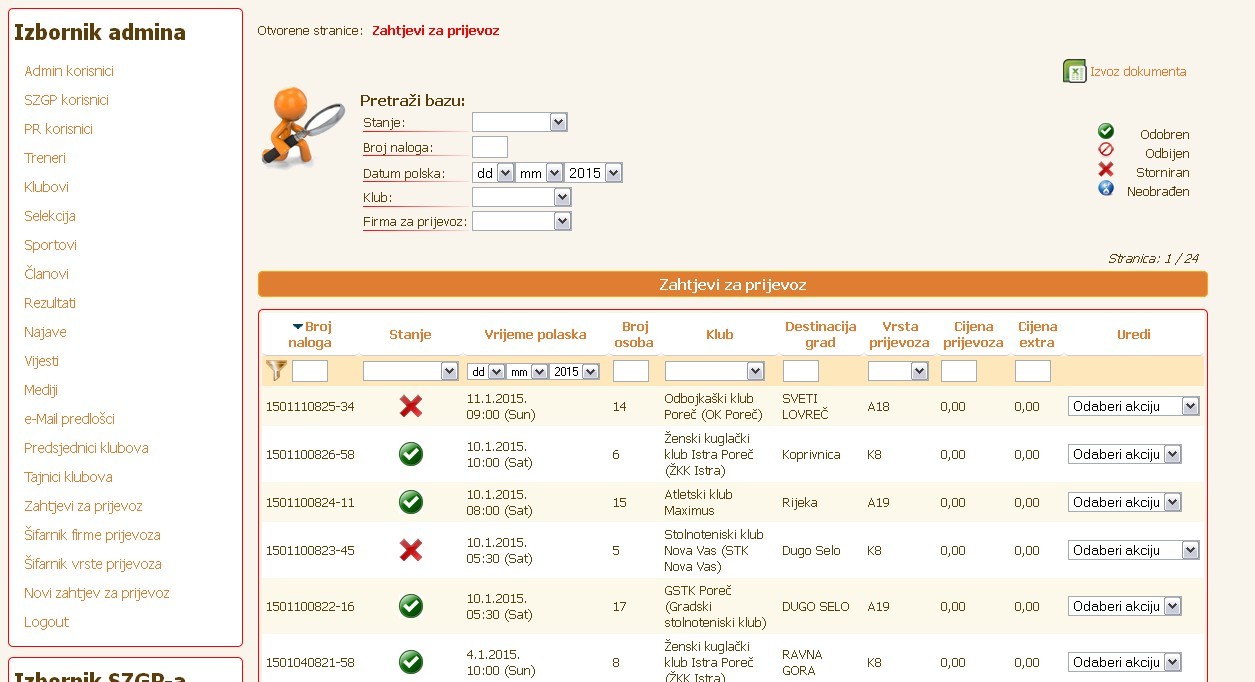Go to Treneri in admin menu
Screen dimensions: 1255x682
click(45, 158)
